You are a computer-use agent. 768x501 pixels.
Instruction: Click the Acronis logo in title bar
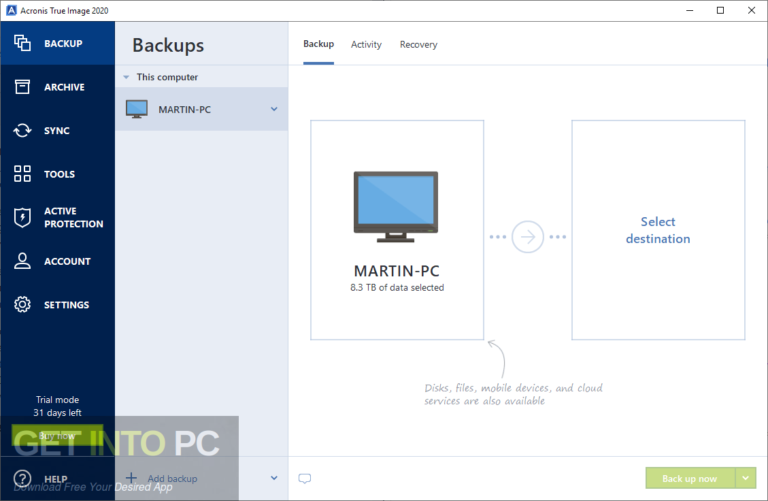pos(11,10)
